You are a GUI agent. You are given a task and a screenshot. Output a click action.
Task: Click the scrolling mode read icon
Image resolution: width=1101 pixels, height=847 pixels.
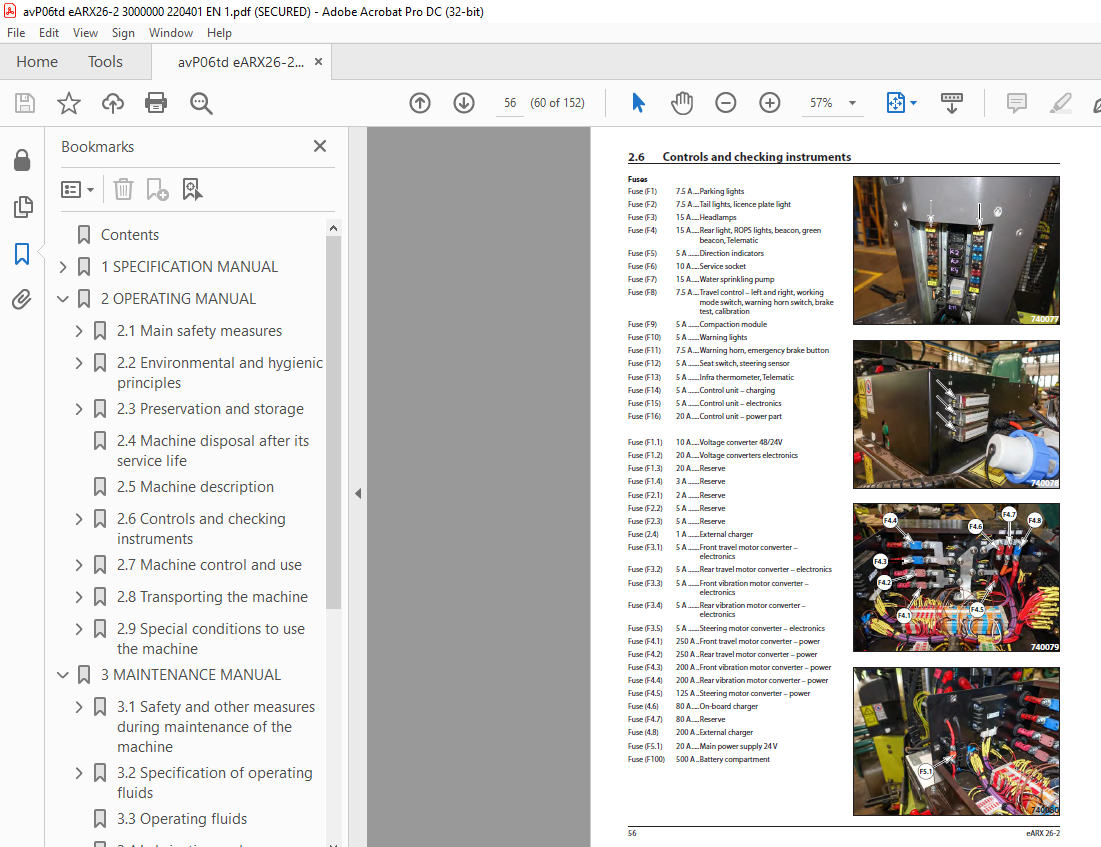coord(951,103)
